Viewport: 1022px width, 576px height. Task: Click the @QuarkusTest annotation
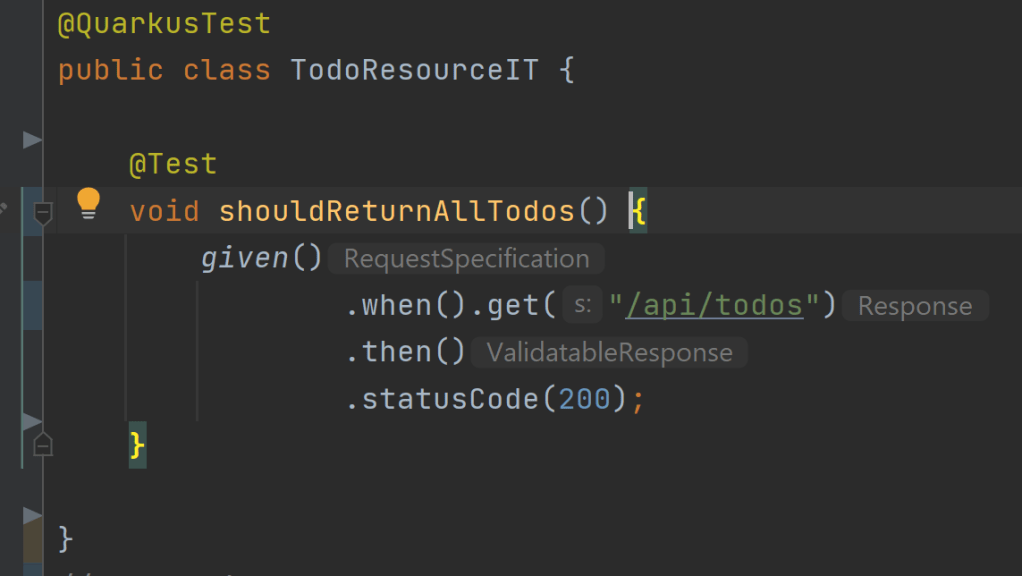click(164, 24)
